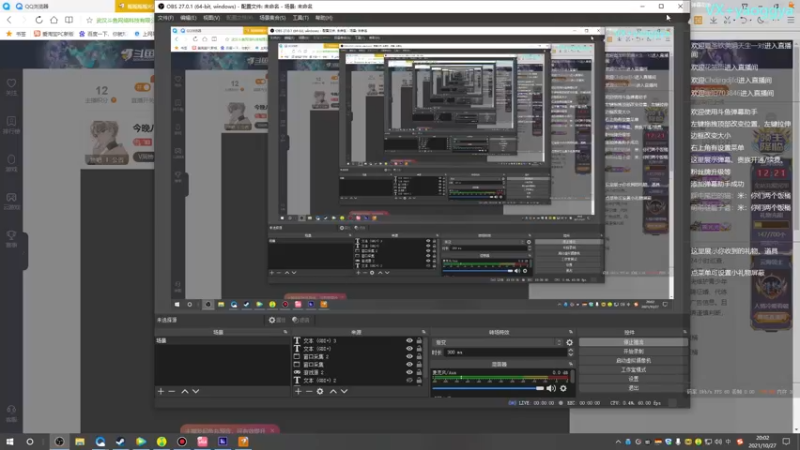Add a new source with the plus button
Viewport: 800px width, 450px height.
tap(298, 391)
